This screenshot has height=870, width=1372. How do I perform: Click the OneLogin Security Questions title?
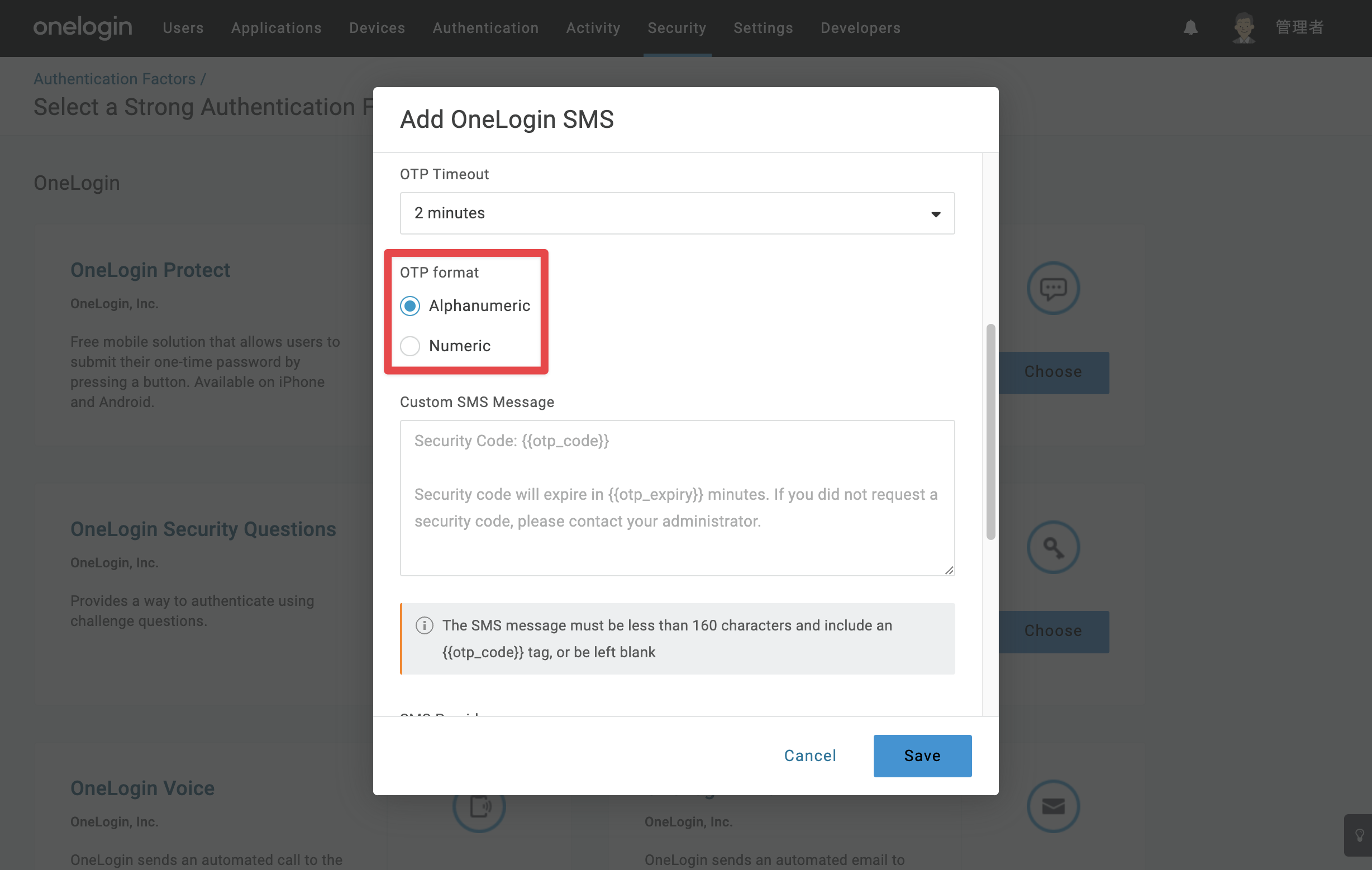coord(203,529)
